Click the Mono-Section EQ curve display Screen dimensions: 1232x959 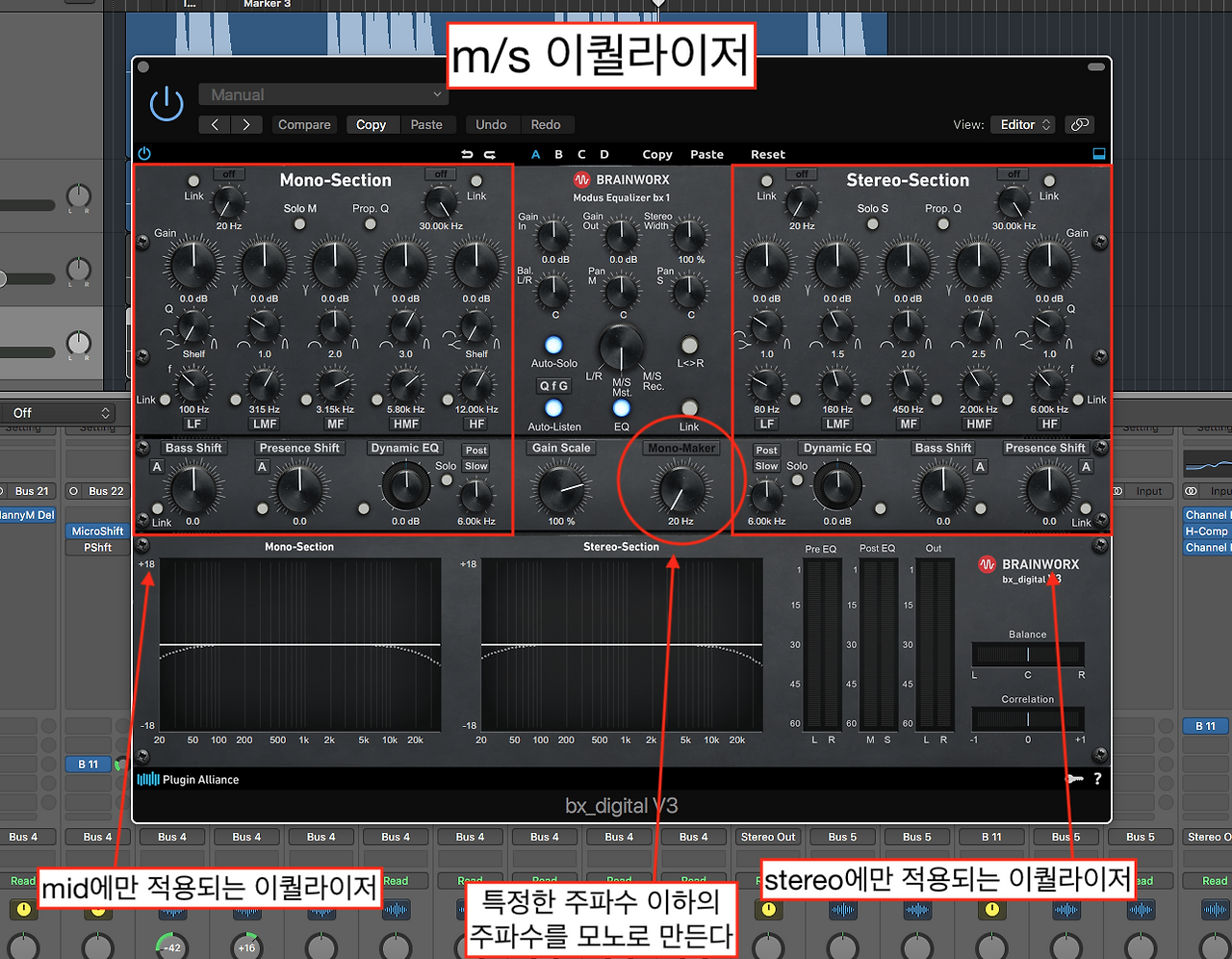(299, 644)
